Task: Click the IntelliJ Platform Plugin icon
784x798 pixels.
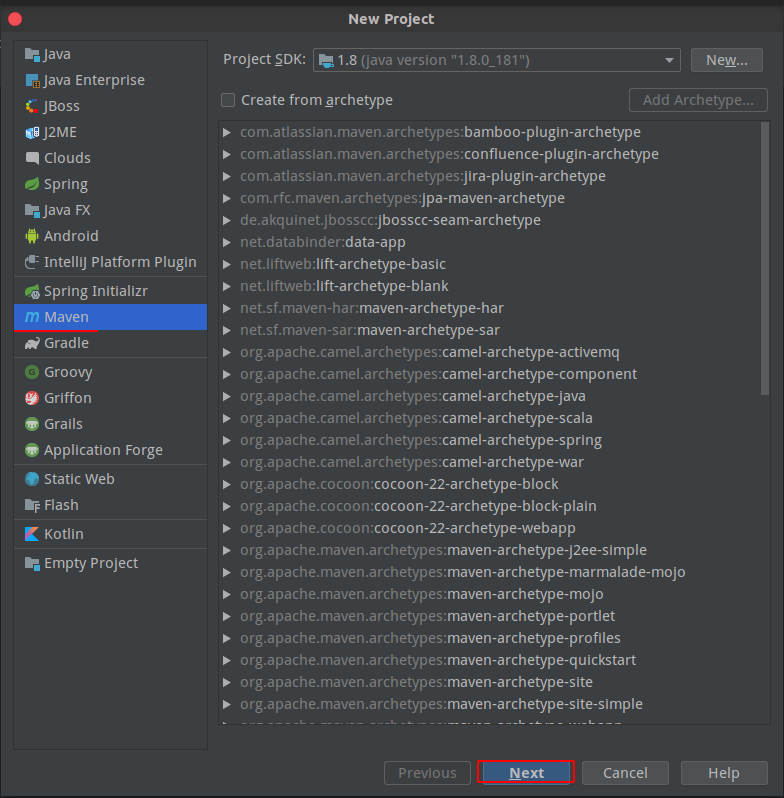Action: [32, 262]
